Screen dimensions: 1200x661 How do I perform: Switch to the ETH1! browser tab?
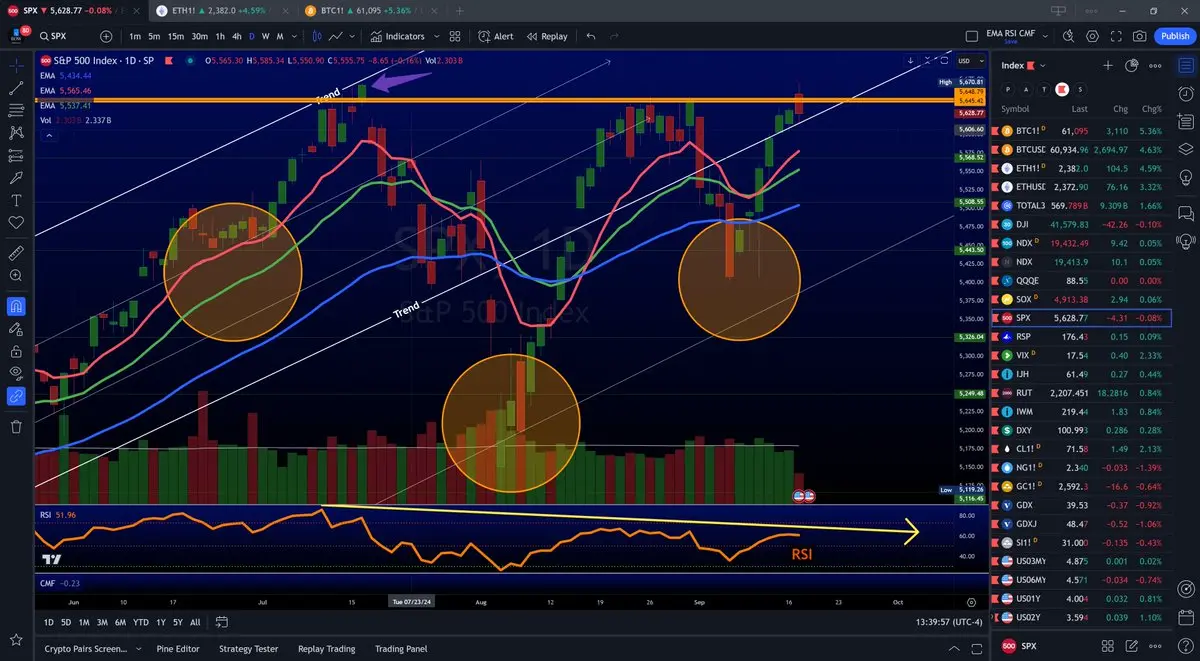pyautogui.click(x=223, y=10)
